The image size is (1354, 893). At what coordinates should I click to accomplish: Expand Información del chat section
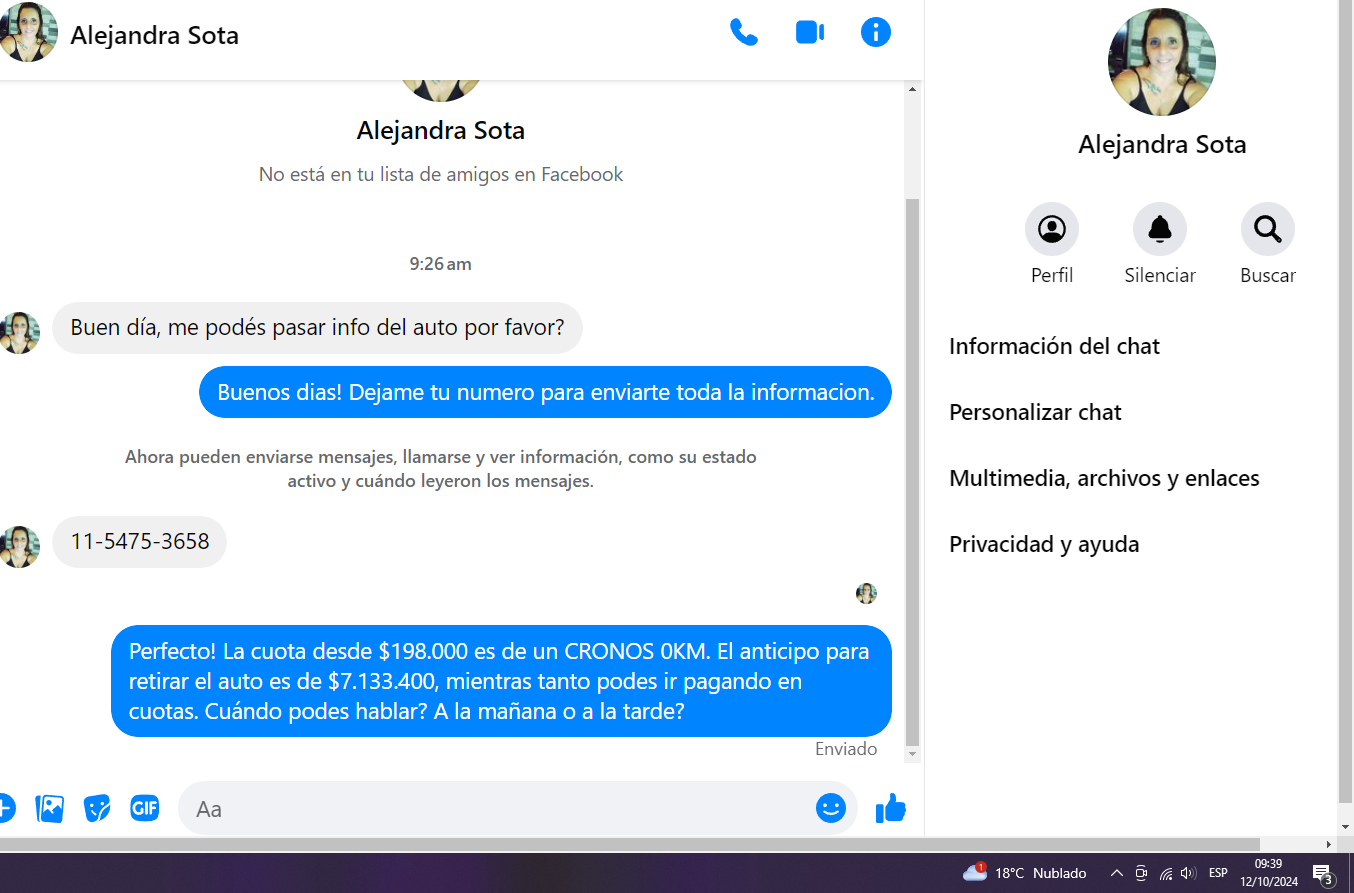[x=1054, y=347]
